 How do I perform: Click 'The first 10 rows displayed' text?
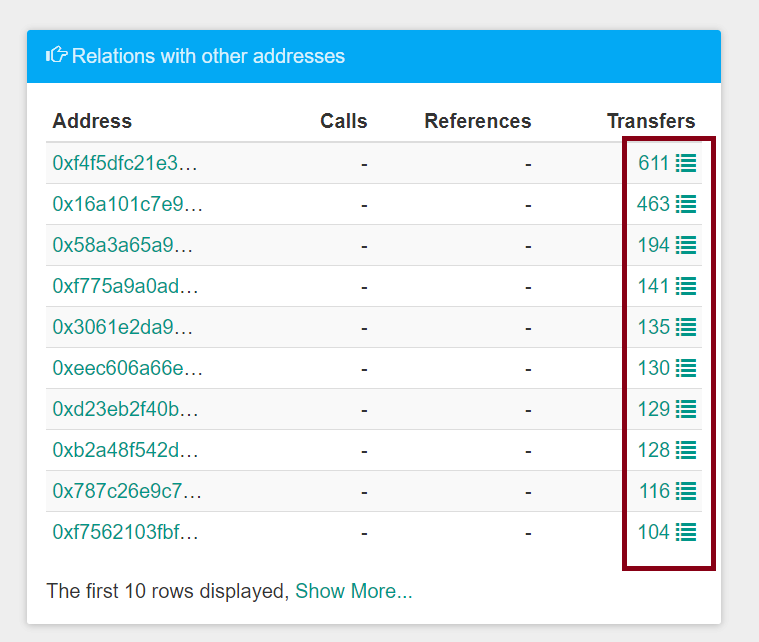tap(167, 591)
